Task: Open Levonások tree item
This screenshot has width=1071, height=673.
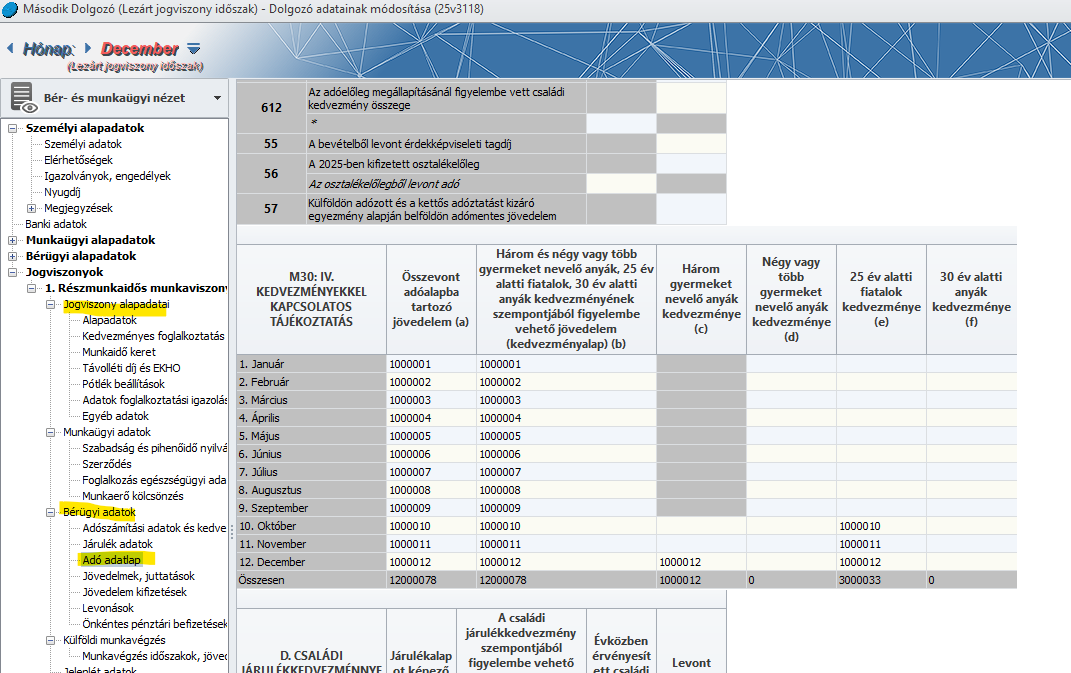Action: point(108,608)
